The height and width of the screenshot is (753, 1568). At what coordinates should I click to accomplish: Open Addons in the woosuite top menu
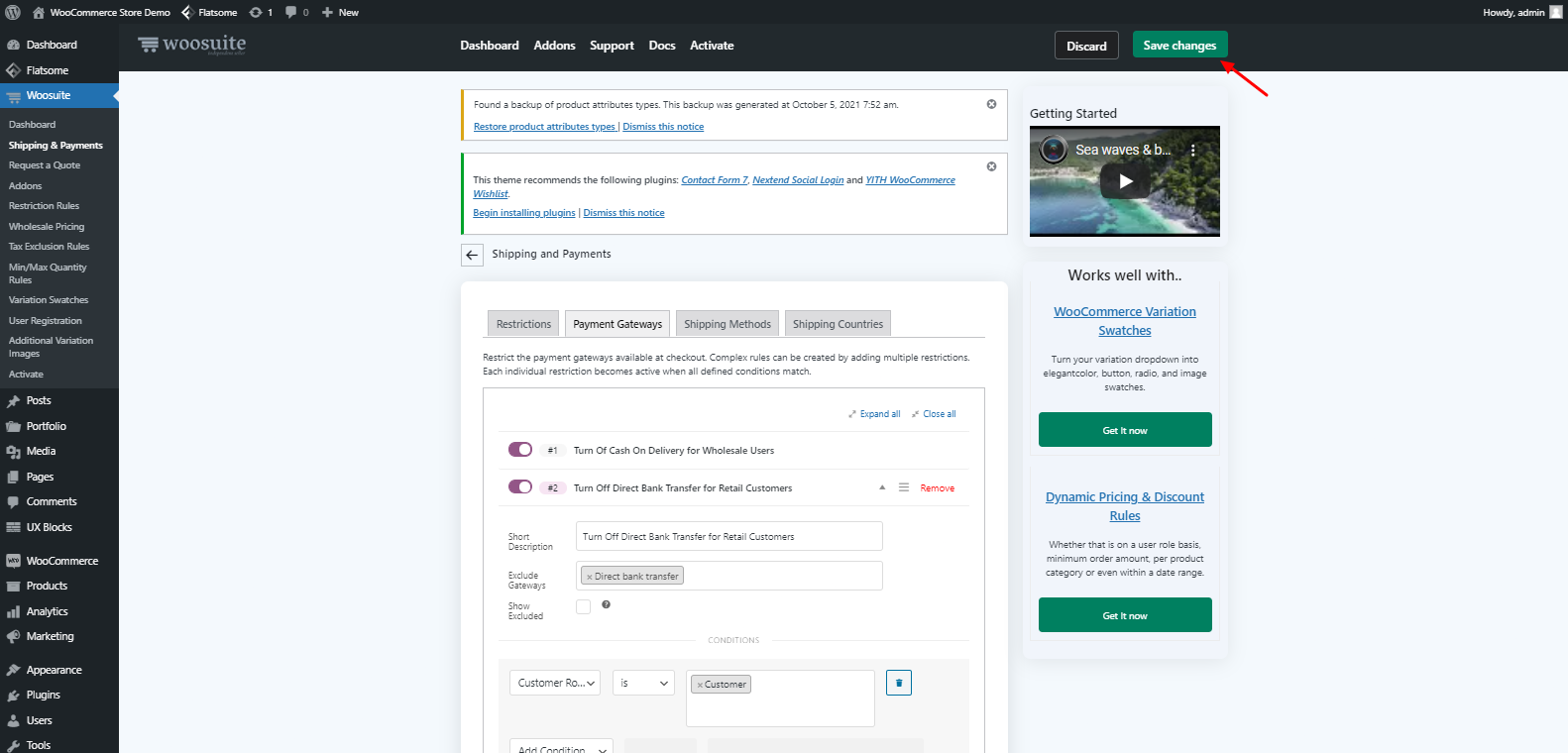point(554,46)
